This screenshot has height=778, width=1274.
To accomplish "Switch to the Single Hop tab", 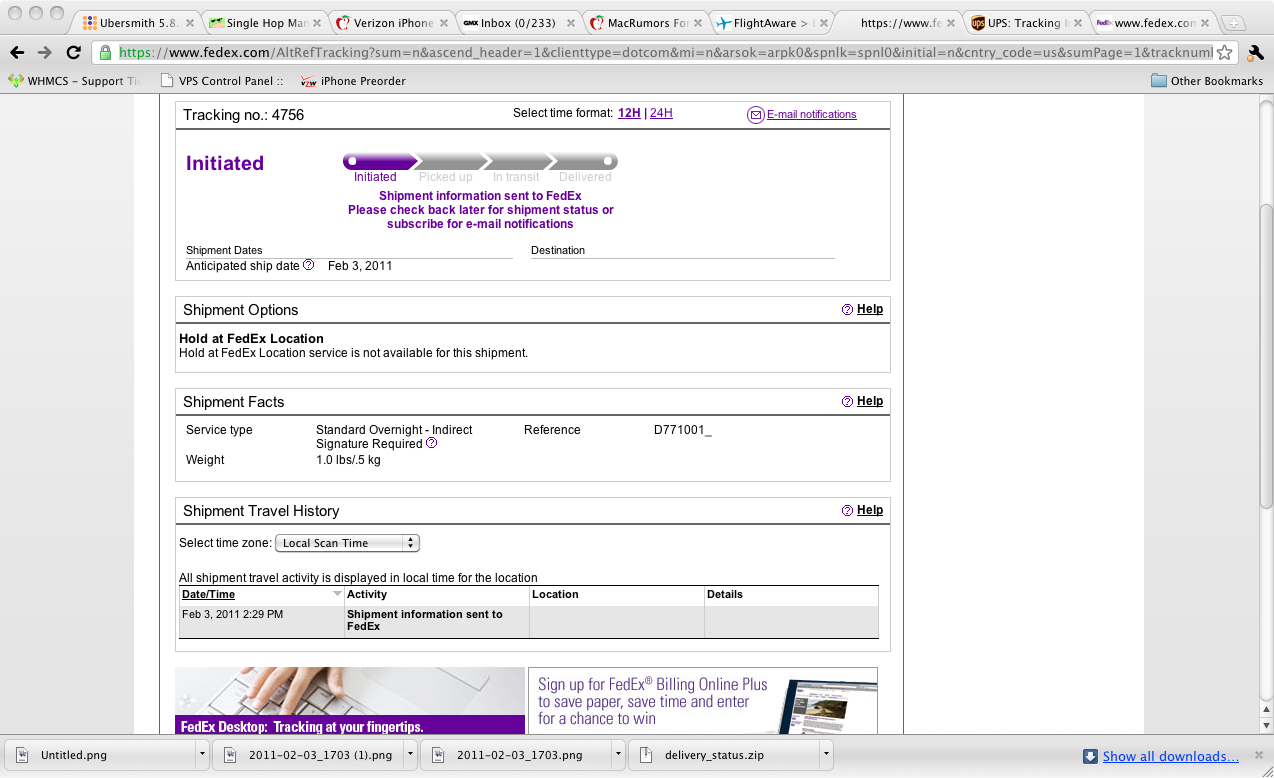I will pos(265,23).
